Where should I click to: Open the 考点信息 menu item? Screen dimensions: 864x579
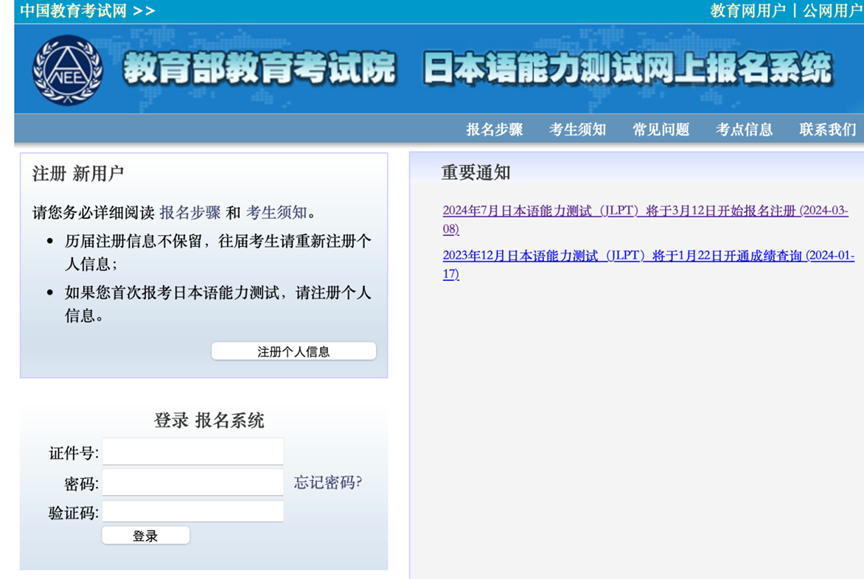[744, 129]
